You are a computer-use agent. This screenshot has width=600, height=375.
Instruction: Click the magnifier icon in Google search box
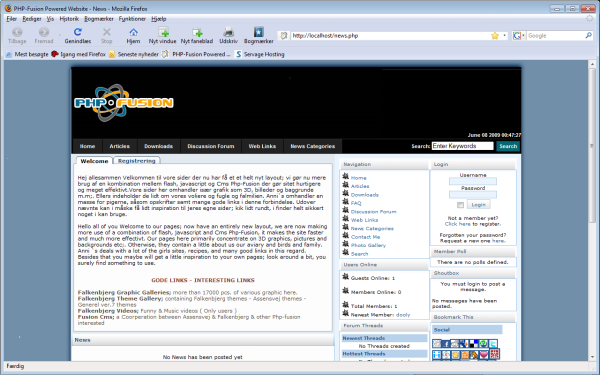(x=588, y=36)
